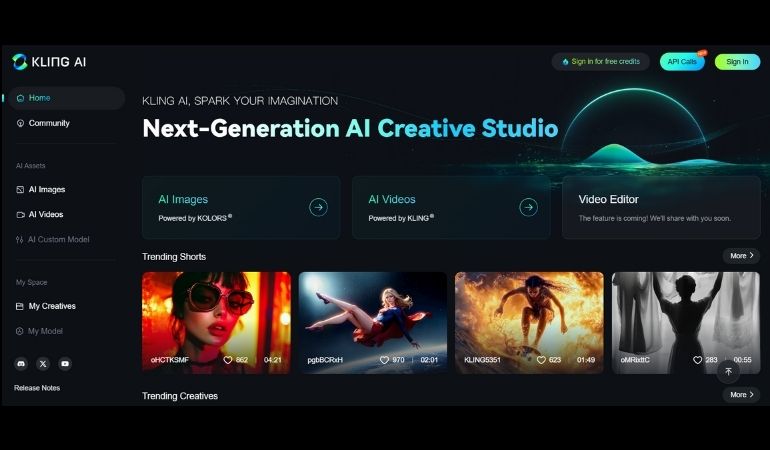Like the oMRixttC short heart icon
Screen dimensions: 770x450
pos(697,360)
